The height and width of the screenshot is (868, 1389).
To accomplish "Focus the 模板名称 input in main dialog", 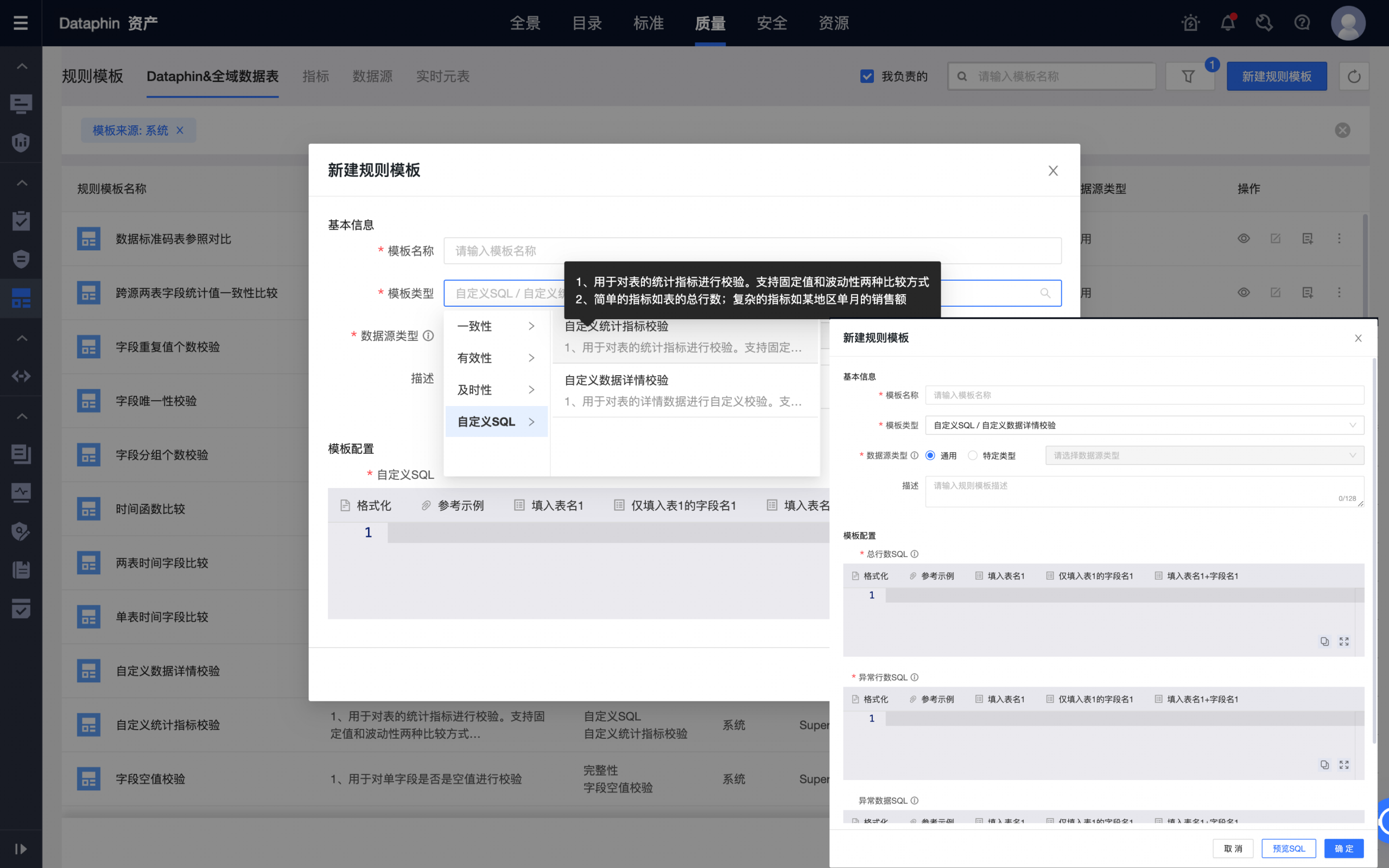I will tap(752, 251).
